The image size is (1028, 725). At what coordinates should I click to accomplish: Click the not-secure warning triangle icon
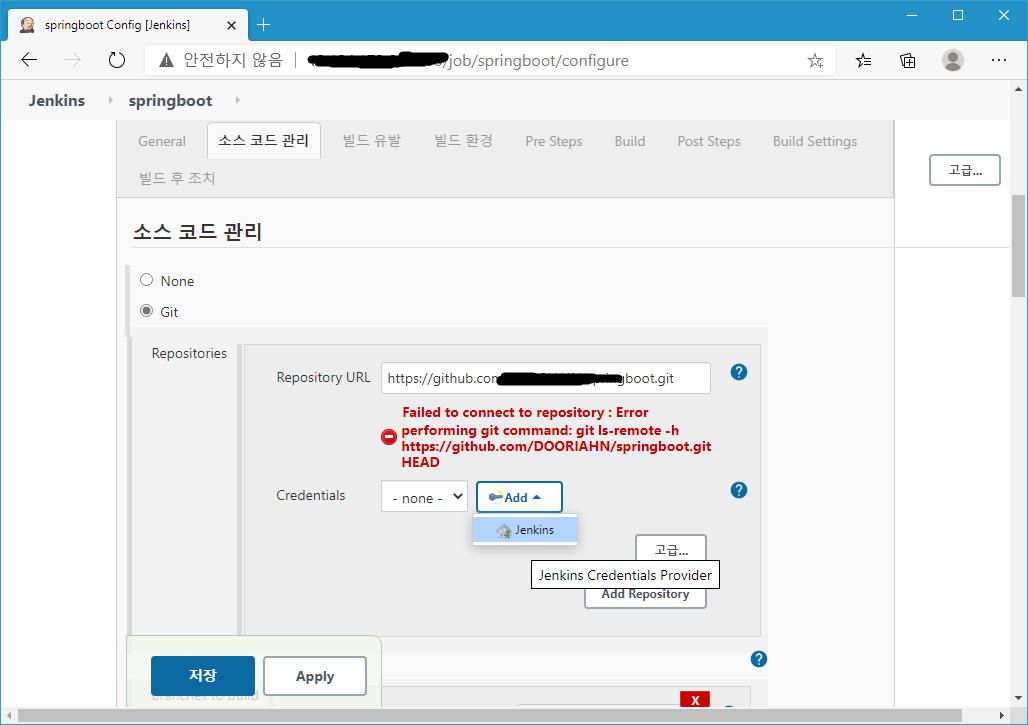(167, 60)
